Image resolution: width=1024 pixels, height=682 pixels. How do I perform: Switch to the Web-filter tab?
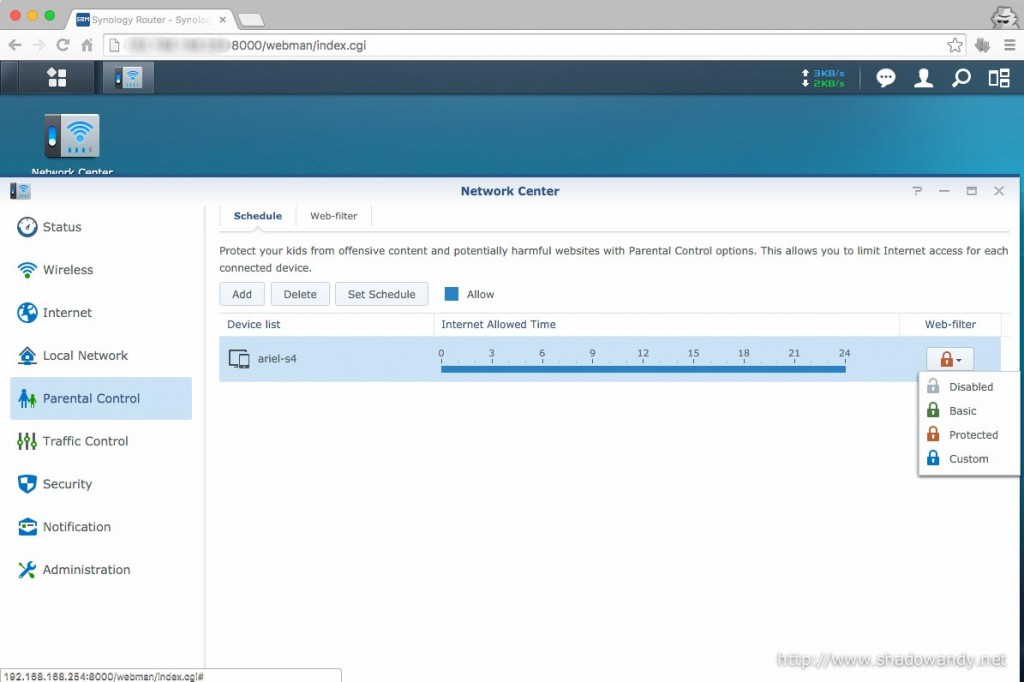(x=334, y=216)
